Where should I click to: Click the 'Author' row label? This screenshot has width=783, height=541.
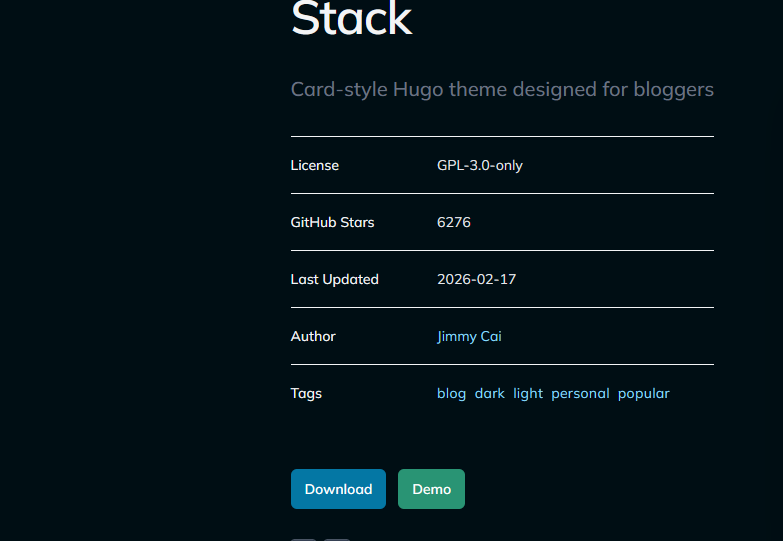313,336
